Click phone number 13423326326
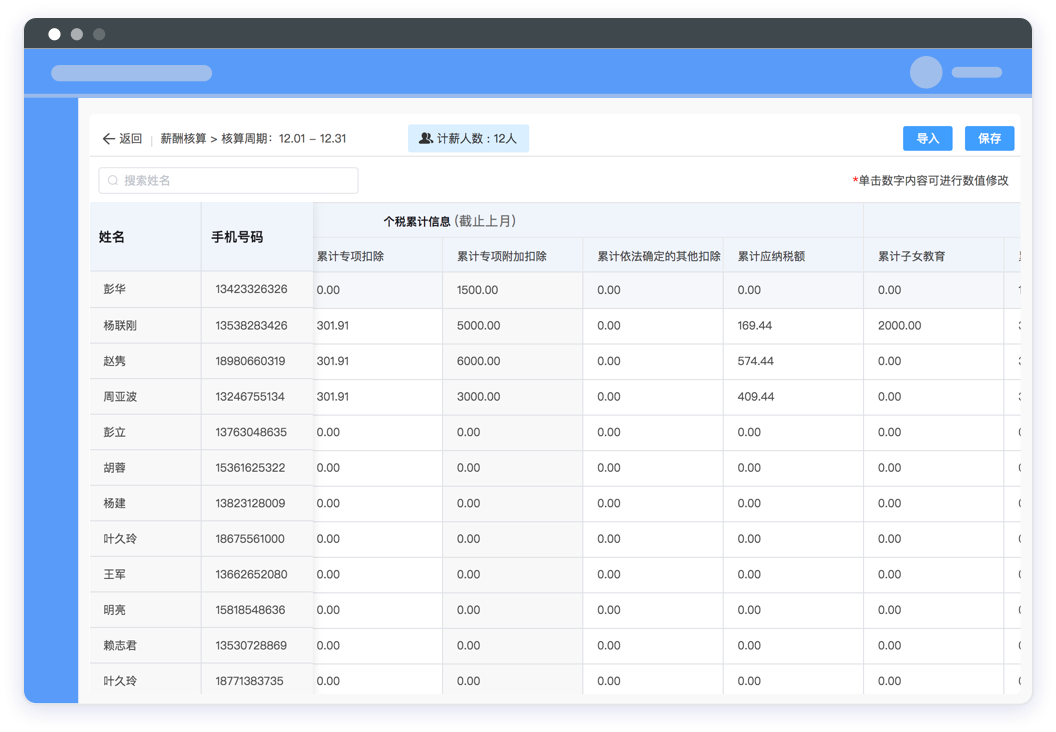1056x732 pixels. [251, 289]
